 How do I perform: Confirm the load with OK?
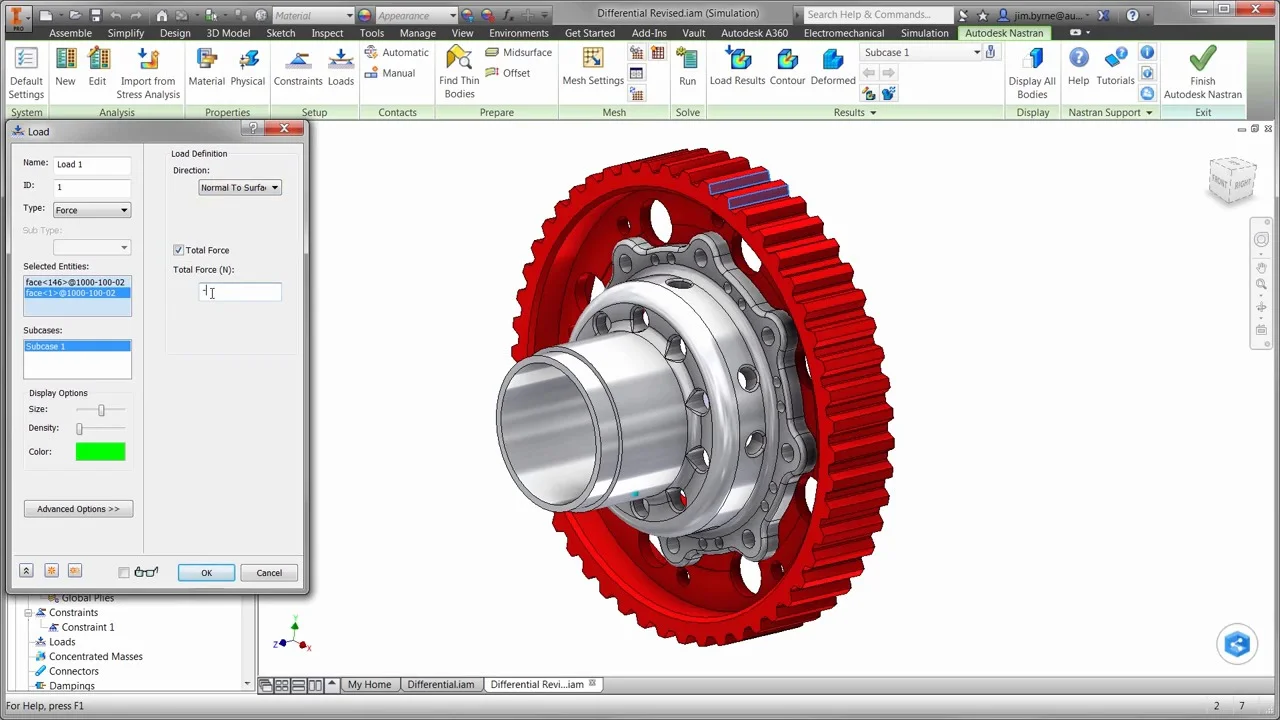(206, 573)
